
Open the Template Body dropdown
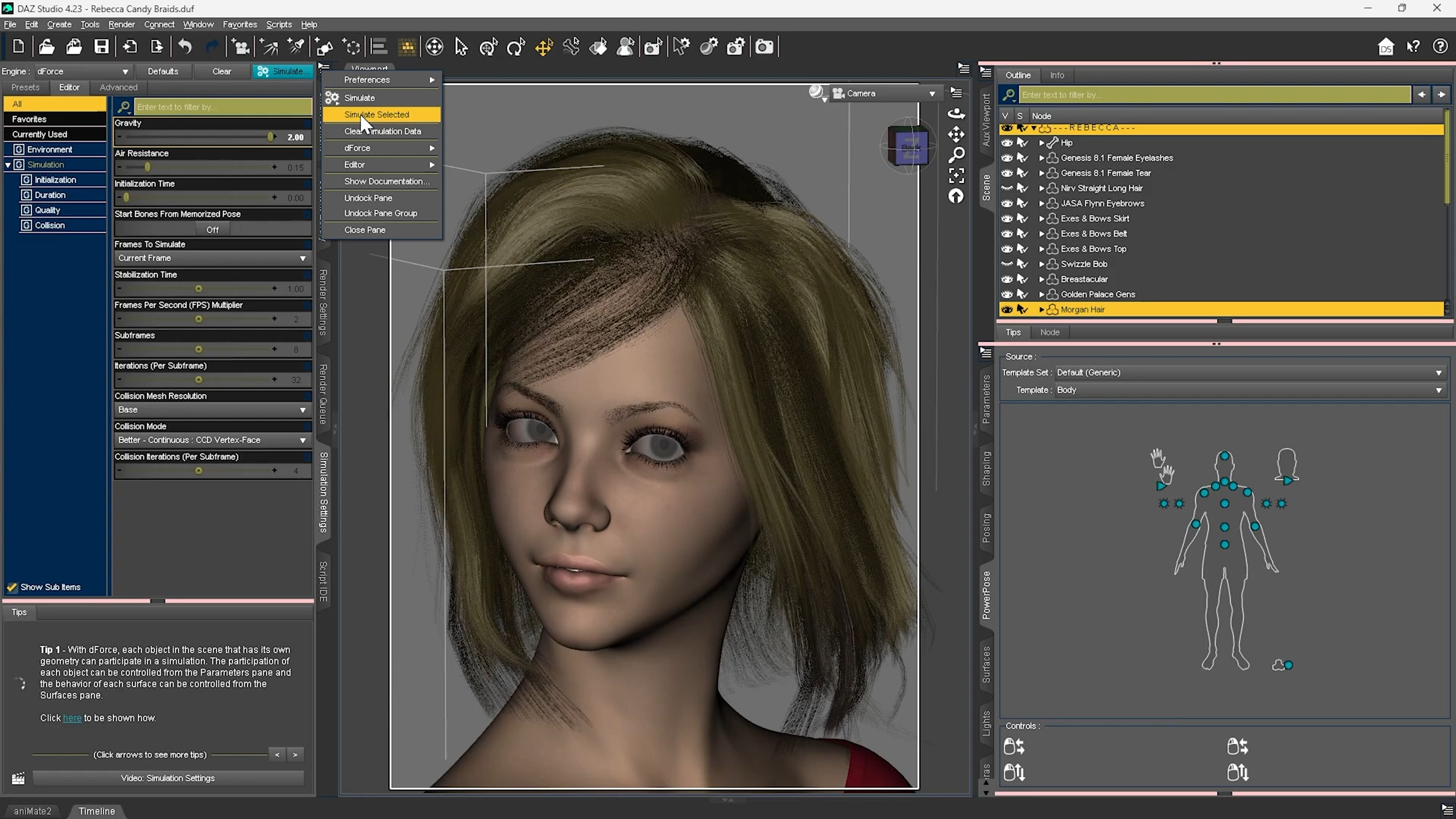point(1249,390)
